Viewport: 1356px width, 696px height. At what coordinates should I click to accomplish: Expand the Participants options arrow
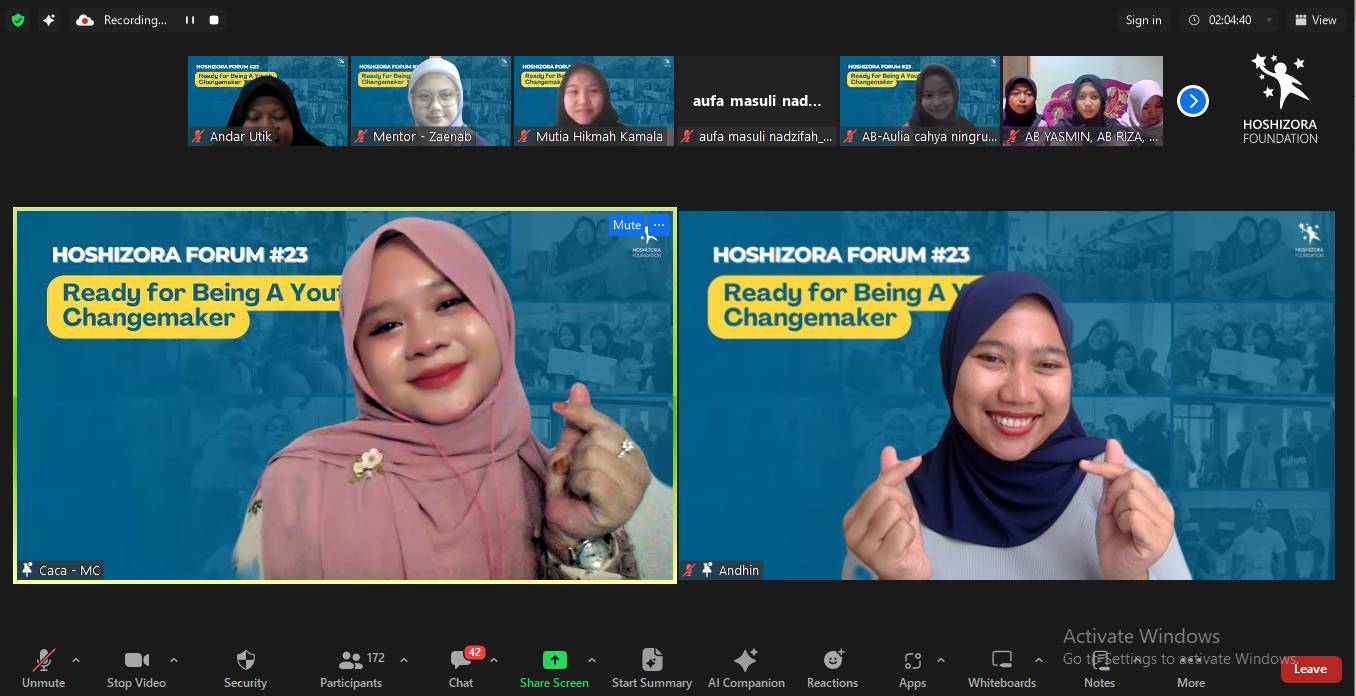(x=404, y=660)
